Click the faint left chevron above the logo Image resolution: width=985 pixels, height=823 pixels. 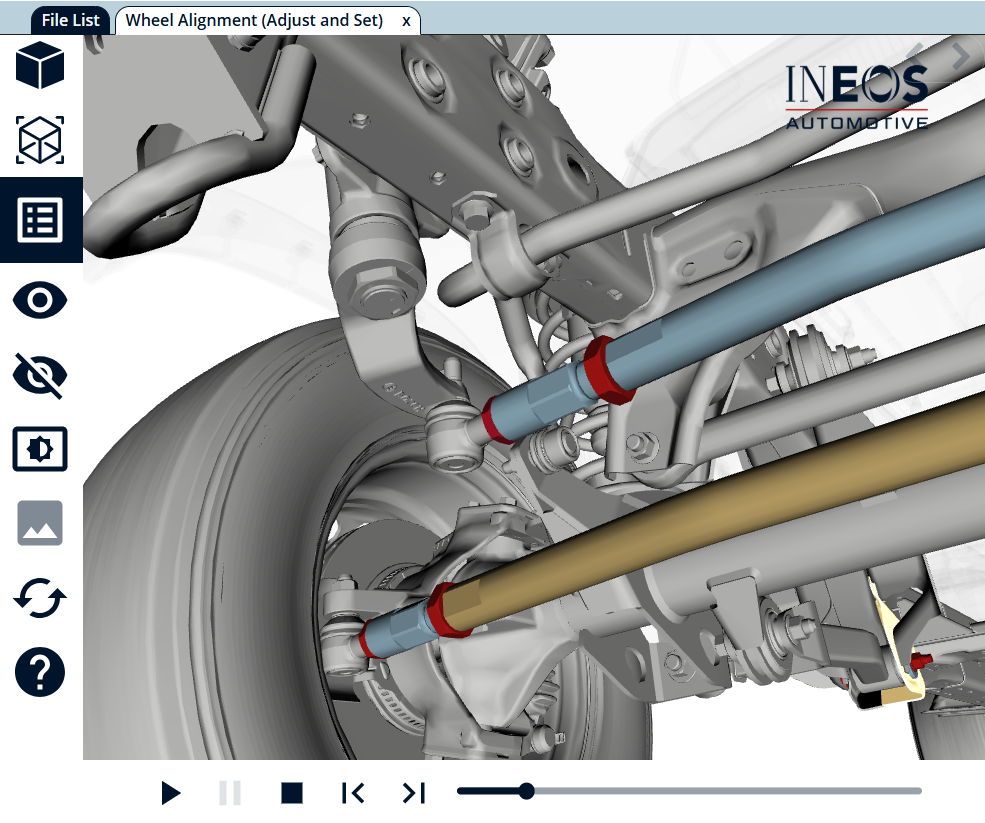(913, 53)
